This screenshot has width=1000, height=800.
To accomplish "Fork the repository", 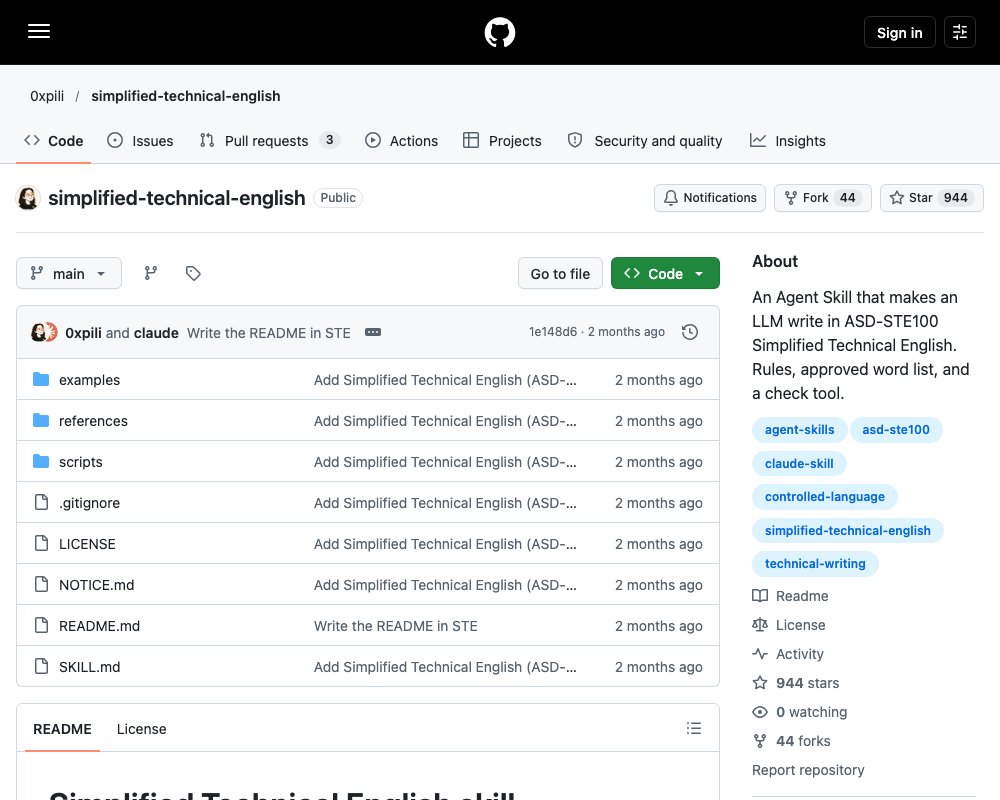I will 823,198.
